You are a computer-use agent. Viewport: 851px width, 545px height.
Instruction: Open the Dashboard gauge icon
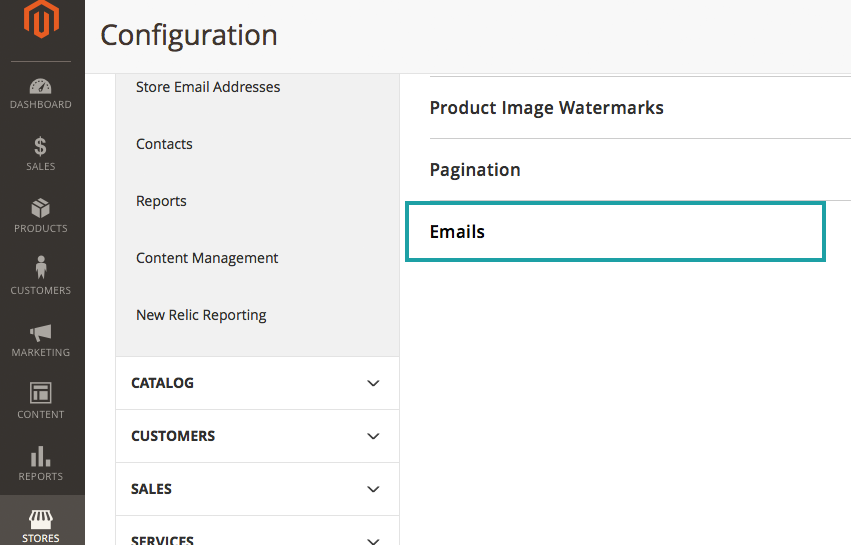41,87
